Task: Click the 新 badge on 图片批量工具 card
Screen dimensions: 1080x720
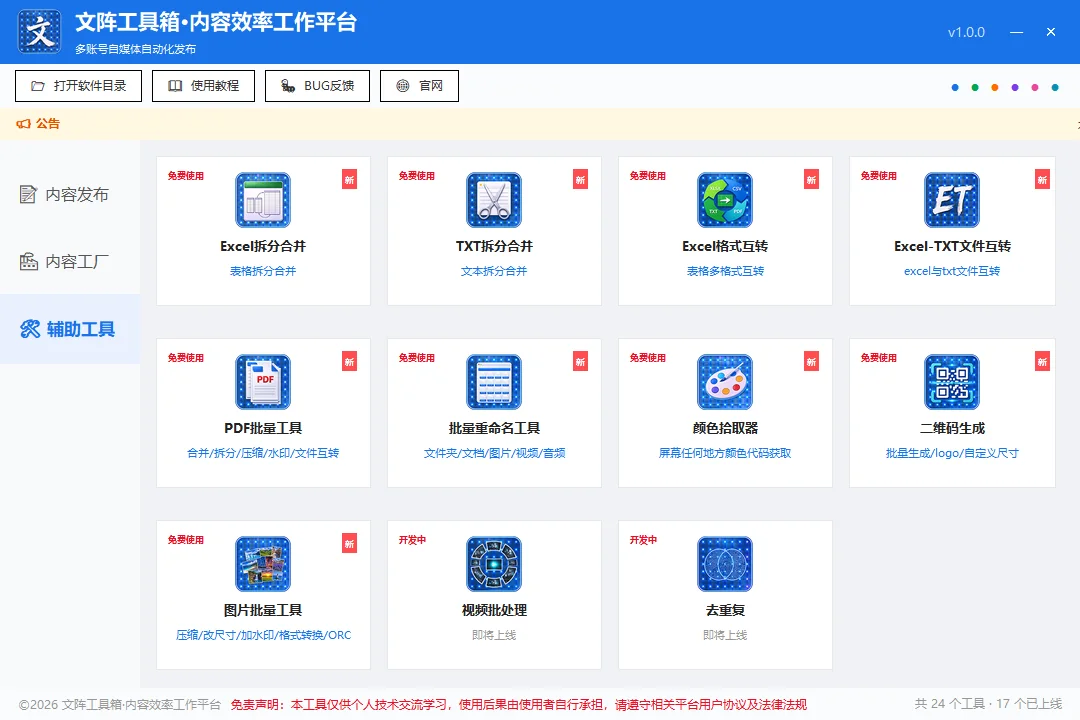Action: [x=350, y=544]
